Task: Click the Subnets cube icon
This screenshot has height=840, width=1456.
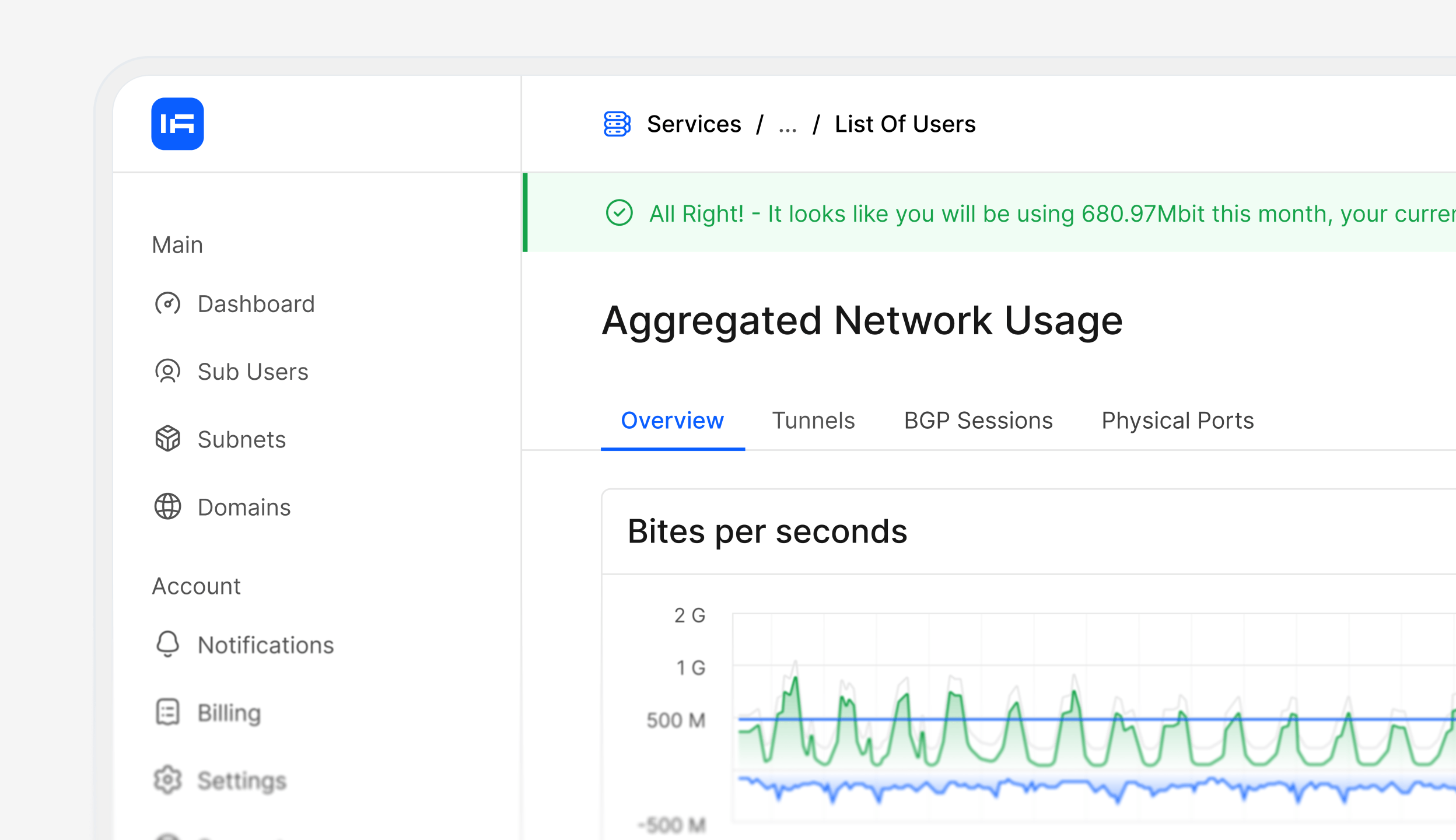Action: tap(167, 439)
